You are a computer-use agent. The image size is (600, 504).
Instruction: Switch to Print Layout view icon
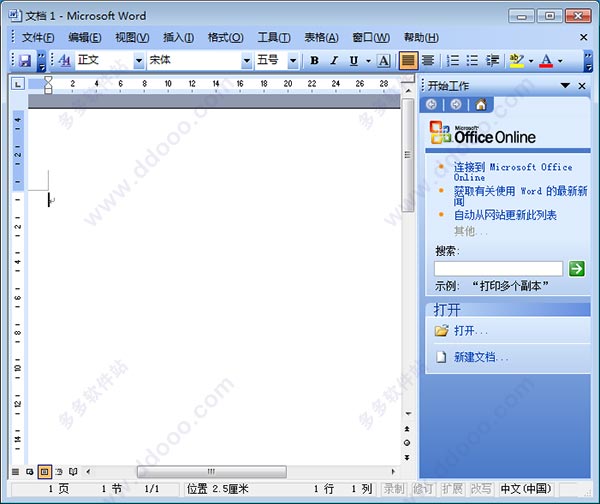[x=44, y=472]
